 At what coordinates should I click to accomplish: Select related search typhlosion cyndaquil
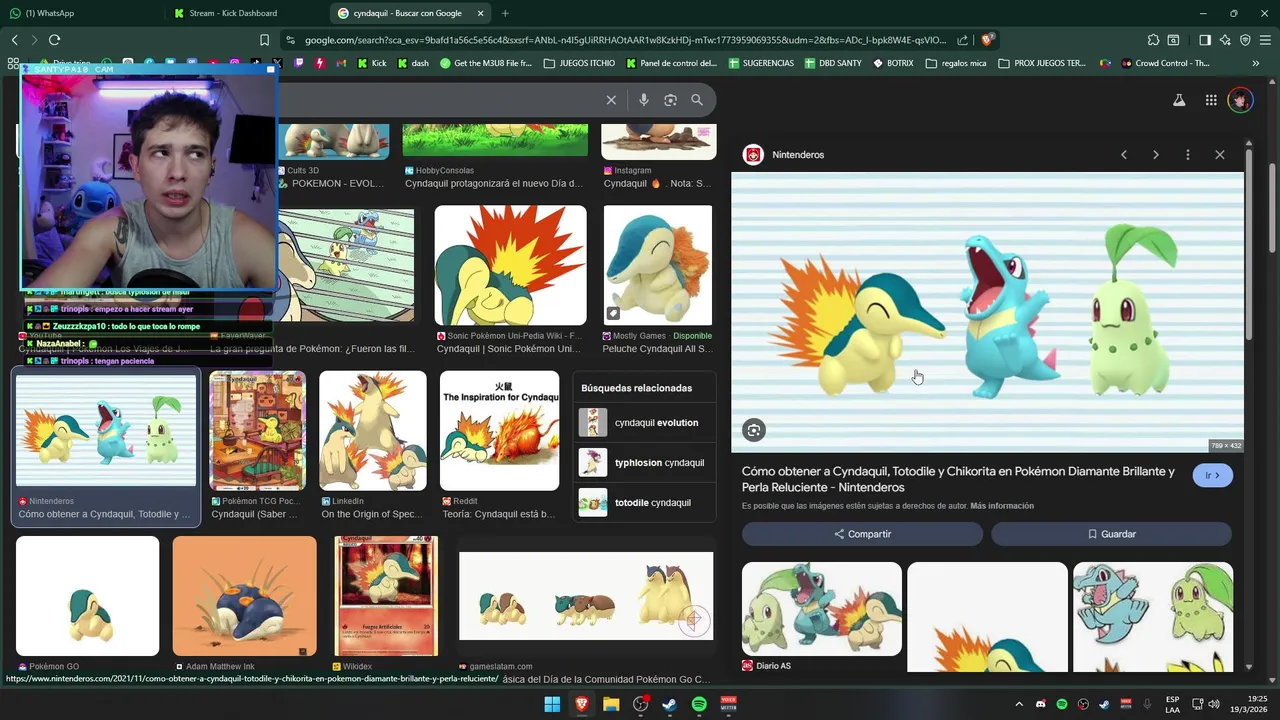[647, 463]
